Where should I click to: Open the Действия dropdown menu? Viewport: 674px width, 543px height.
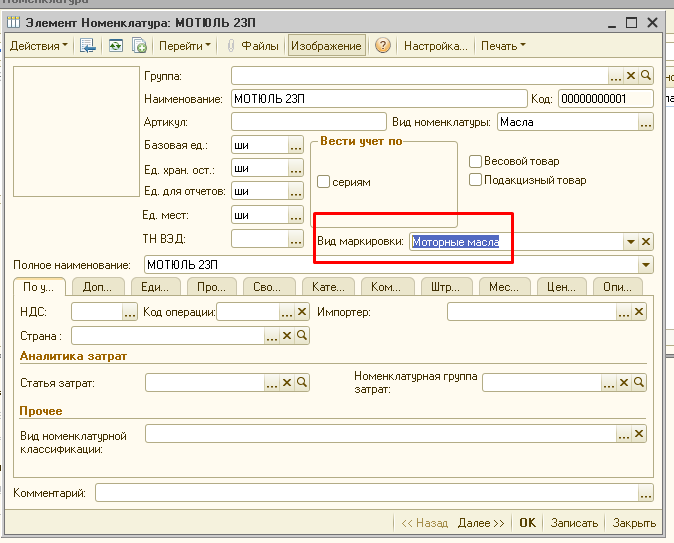tap(39, 46)
